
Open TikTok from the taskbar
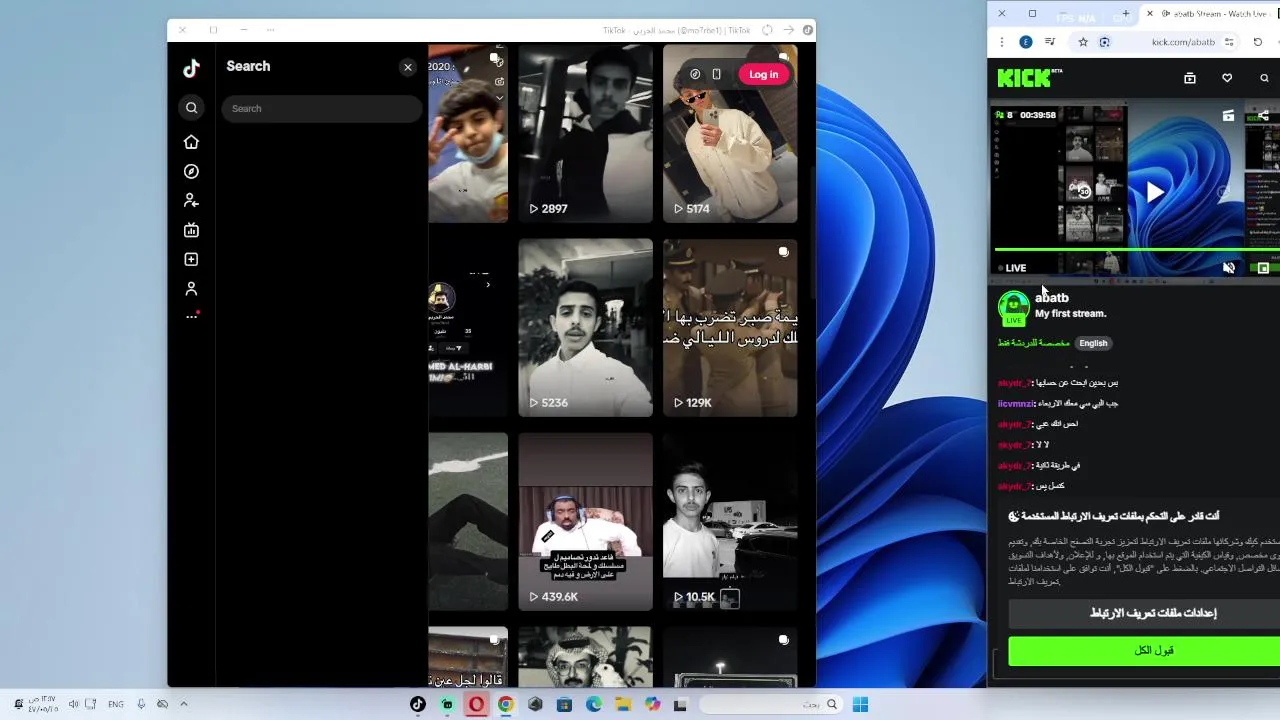point(418,704)
